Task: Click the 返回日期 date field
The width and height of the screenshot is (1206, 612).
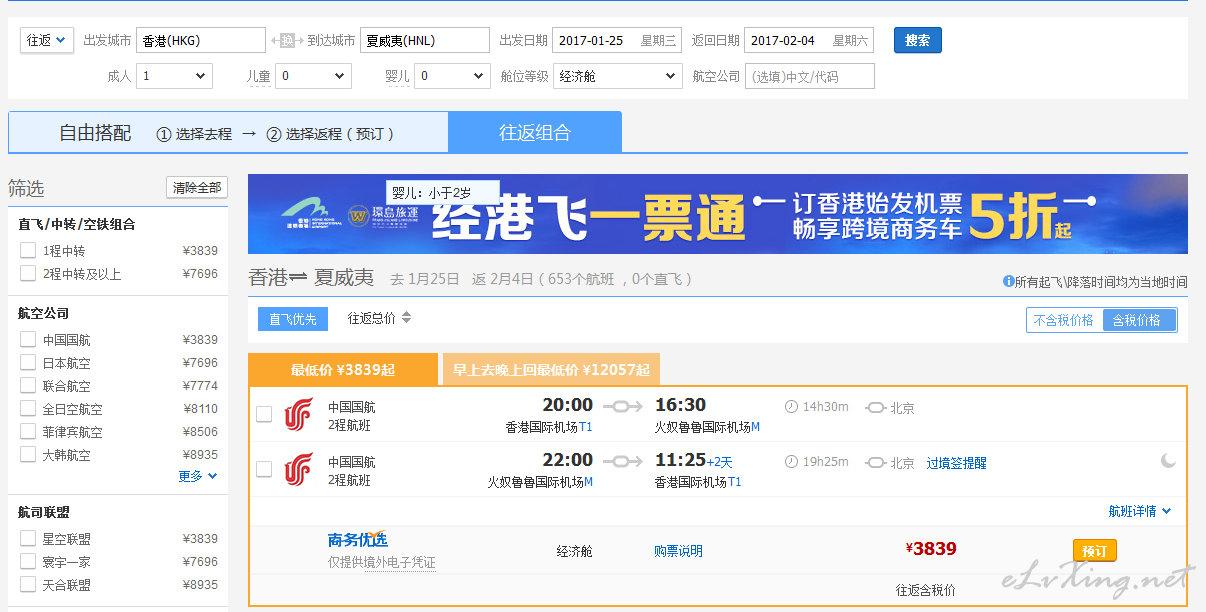Action: pos(809,40)
